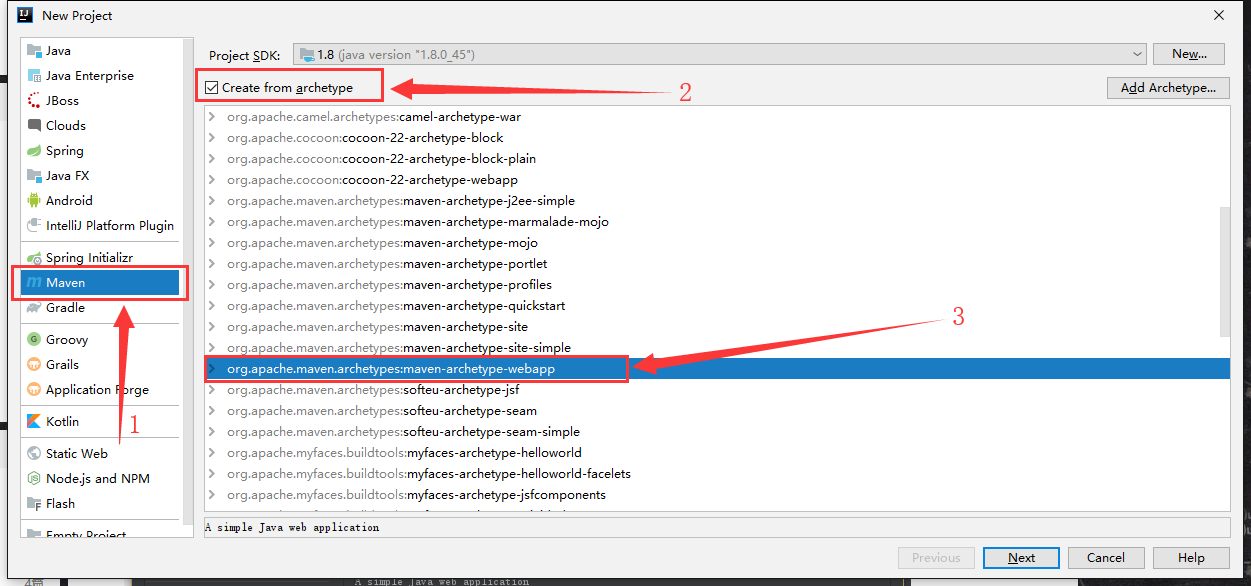The width and height of the screenshot is (1251, 586).
Task: Toggle Create from archetype checkbox
Action: tap(212, 88)
